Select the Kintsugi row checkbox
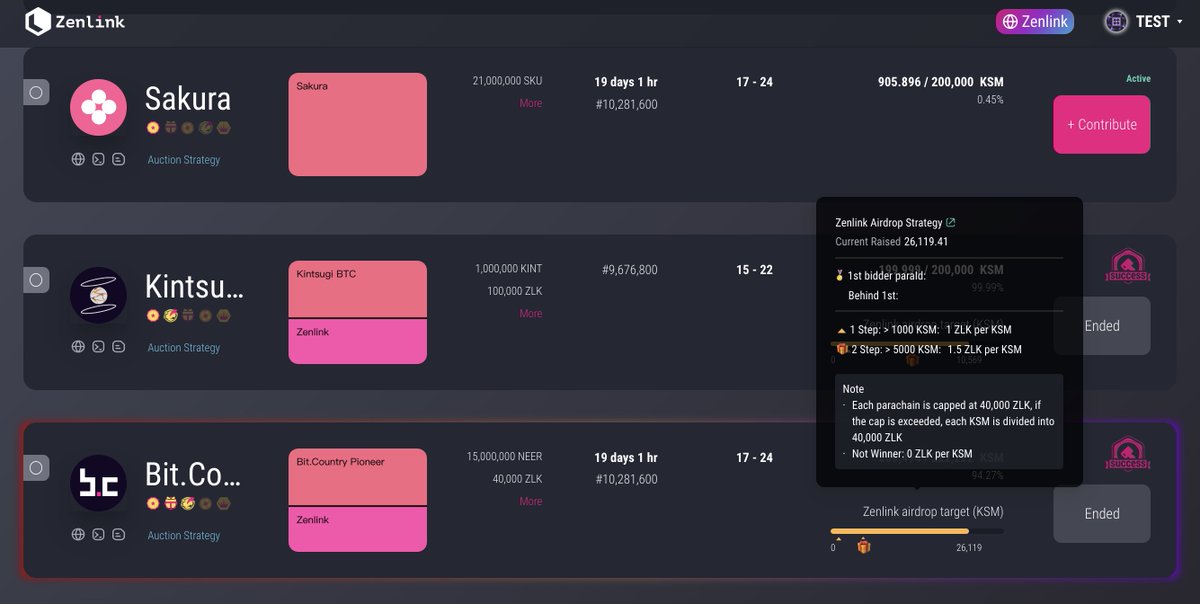The width and height of the screenshot is (1200, 604). (x=36, y=280)
